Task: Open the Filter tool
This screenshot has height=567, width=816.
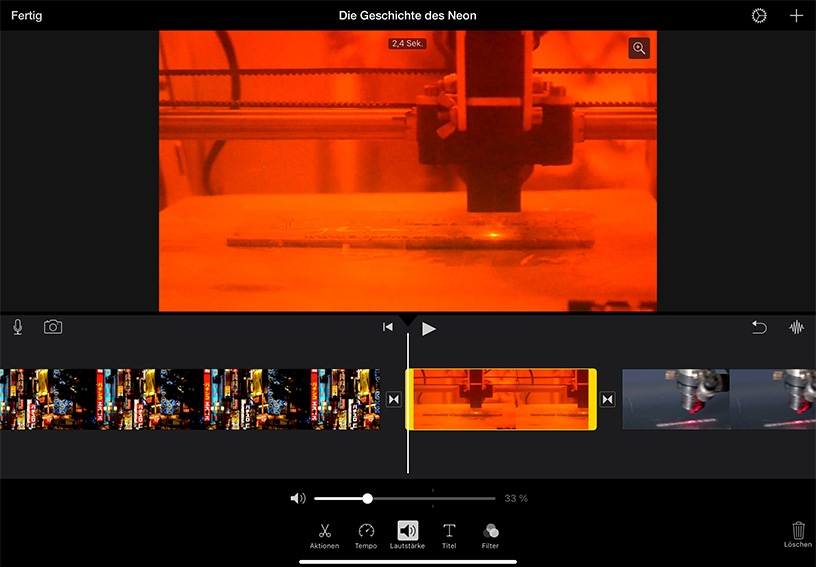Action: [490, 536]
